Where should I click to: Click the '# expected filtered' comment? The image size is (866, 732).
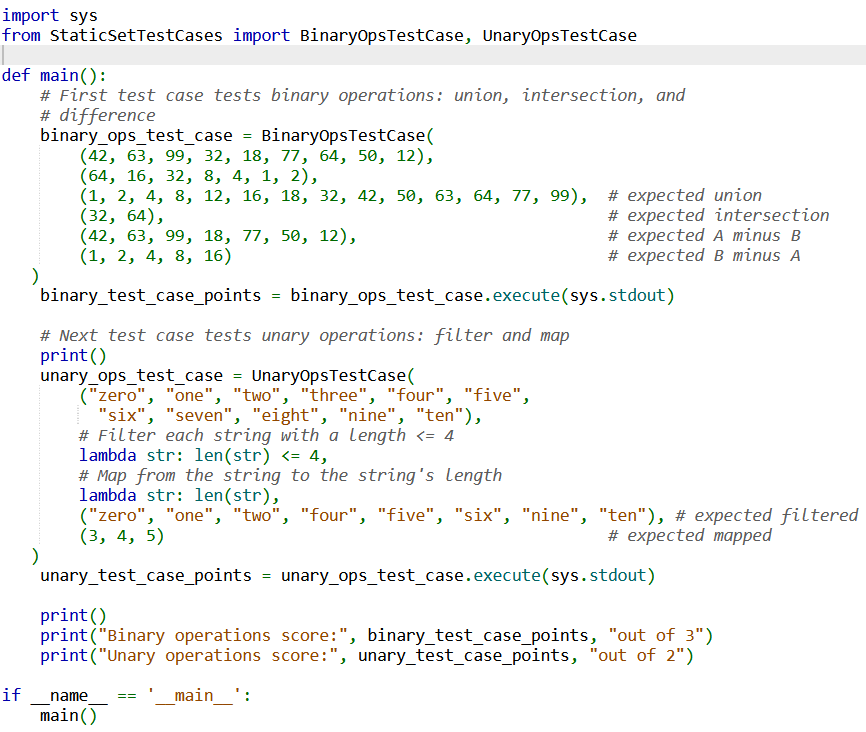[767, 515]
